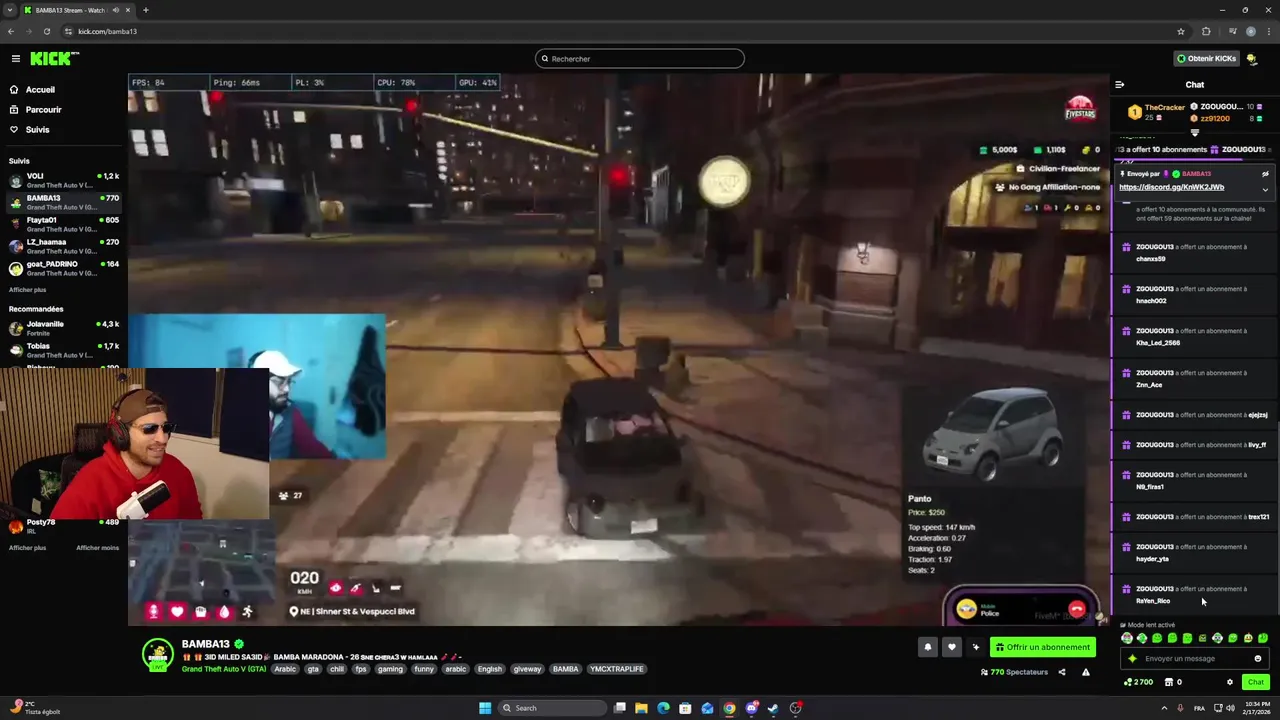The width and height of the screenshot is (1280, 720).
Task: Share the stream via share icon
Action: (x=1062, y=672)
